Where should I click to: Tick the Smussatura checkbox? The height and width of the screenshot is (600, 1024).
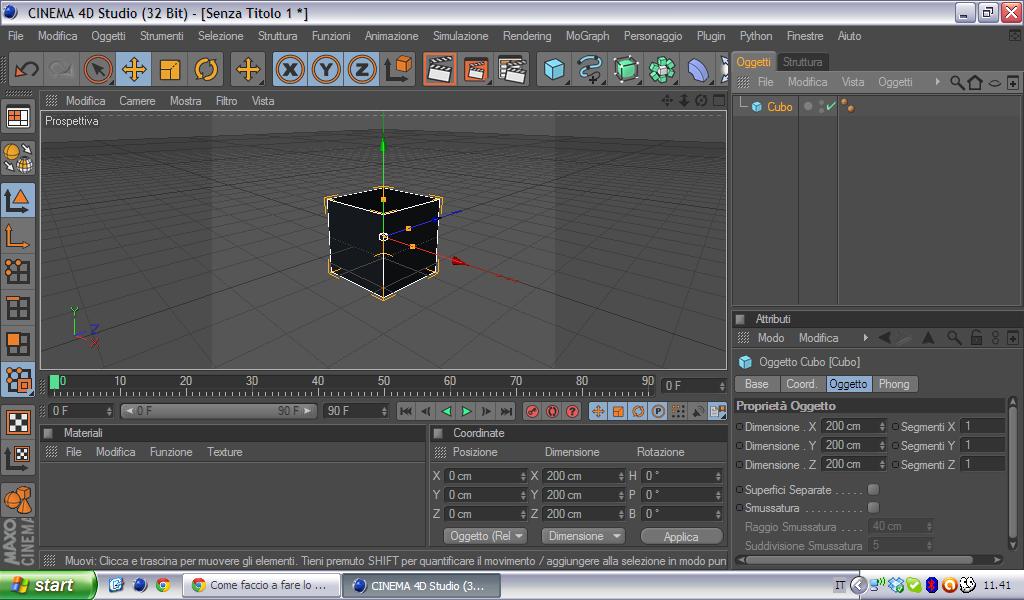pos(873,508)
